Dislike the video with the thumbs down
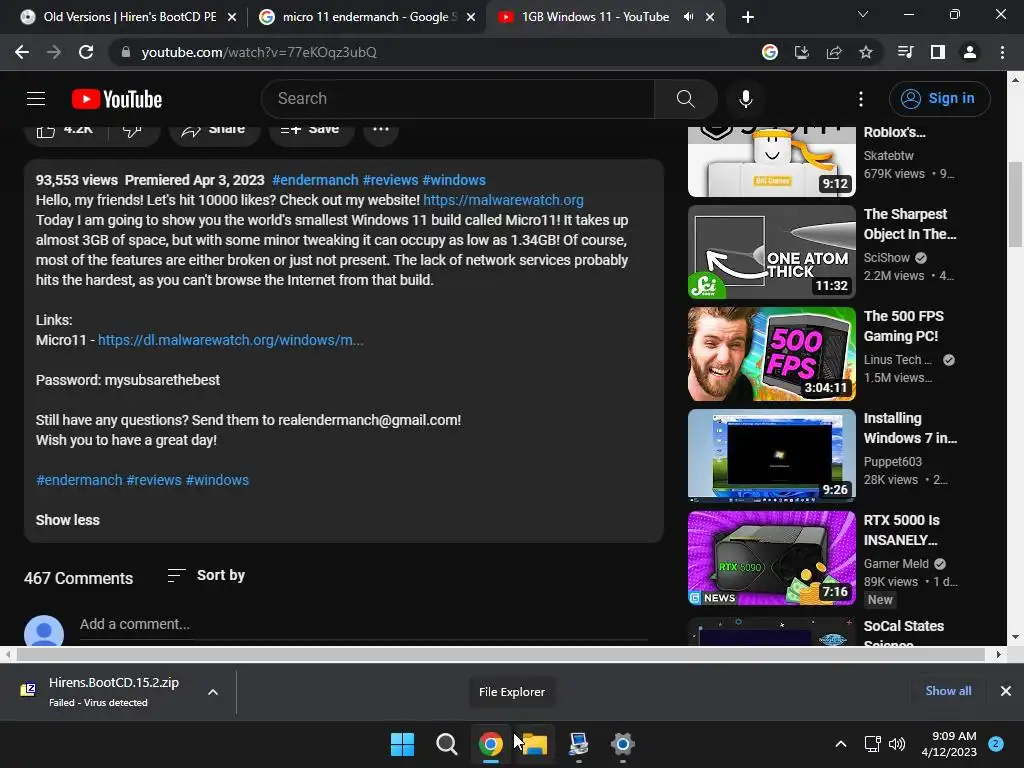This screenshot has height=768, width=1024. 132,130
